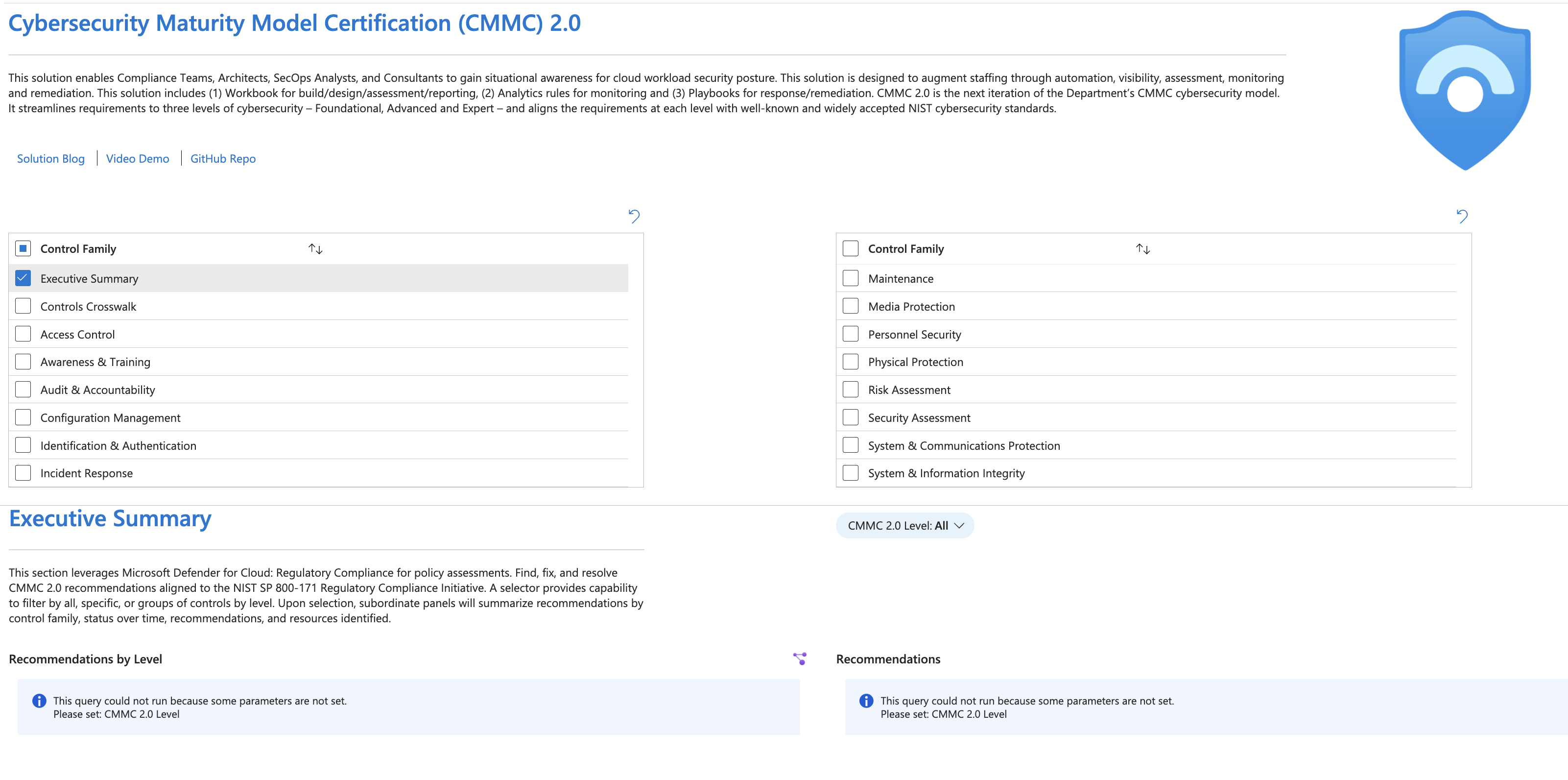Click the right Control Family column header text
Image resolution: width=1568 pixels, height=780 pixels.
tap(906, 249)
